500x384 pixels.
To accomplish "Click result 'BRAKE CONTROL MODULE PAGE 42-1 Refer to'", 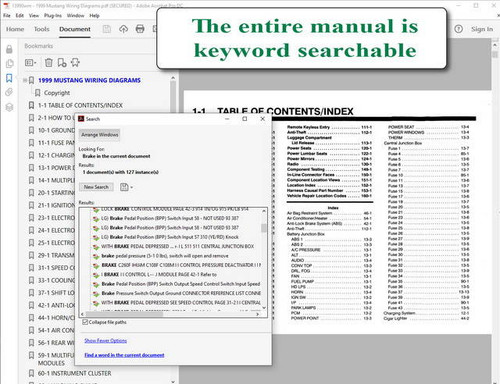I will click(159, 274).
